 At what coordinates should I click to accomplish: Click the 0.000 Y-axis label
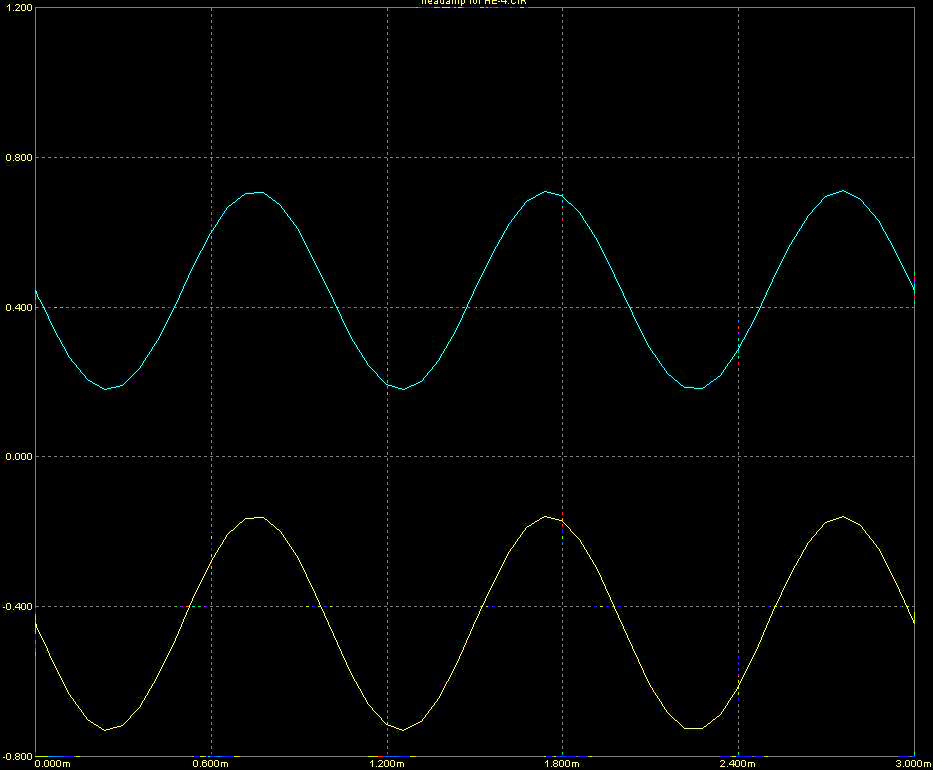19,457
